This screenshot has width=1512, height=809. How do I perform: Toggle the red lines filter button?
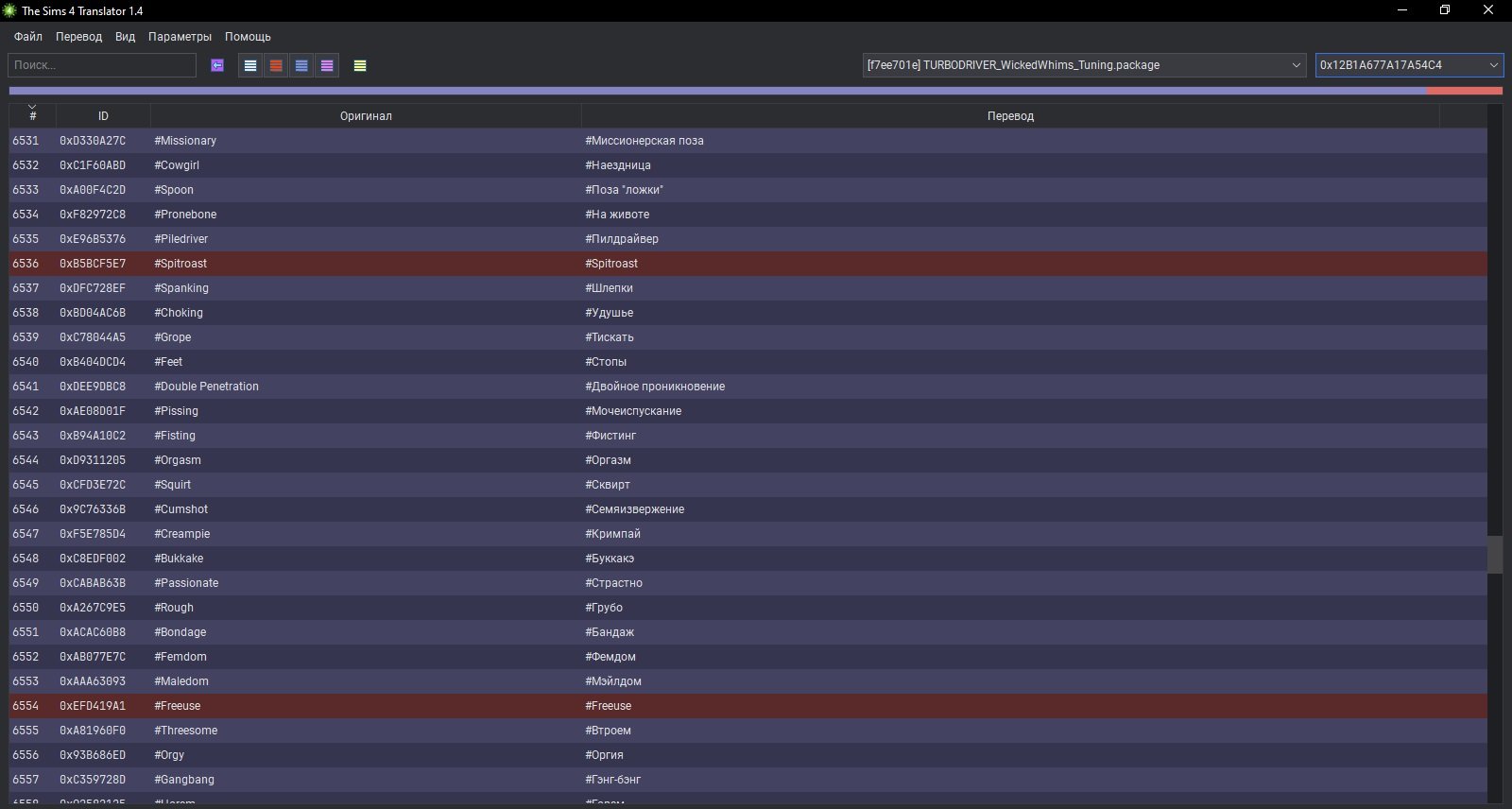276,65
